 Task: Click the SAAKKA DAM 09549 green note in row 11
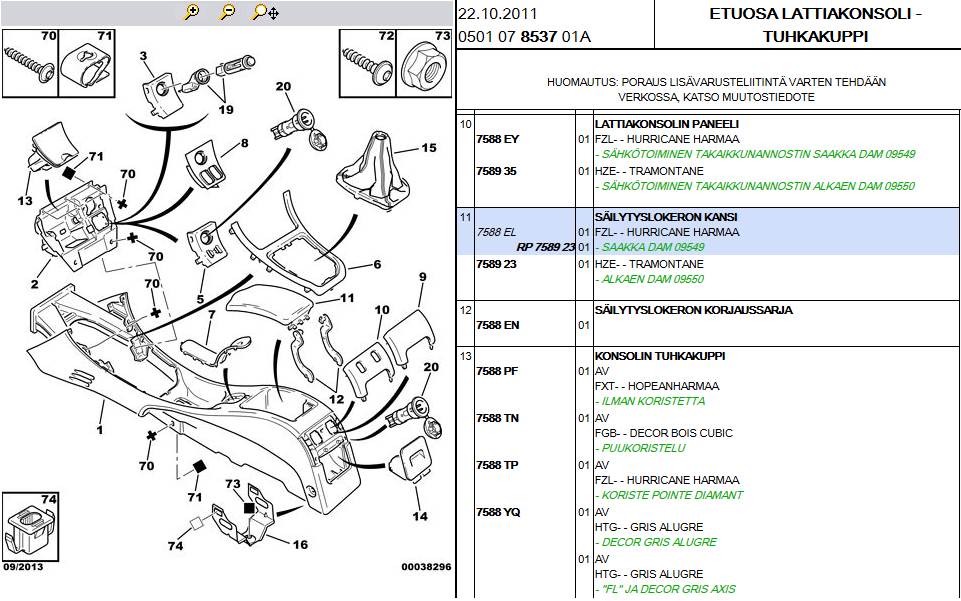click(650, 247)
